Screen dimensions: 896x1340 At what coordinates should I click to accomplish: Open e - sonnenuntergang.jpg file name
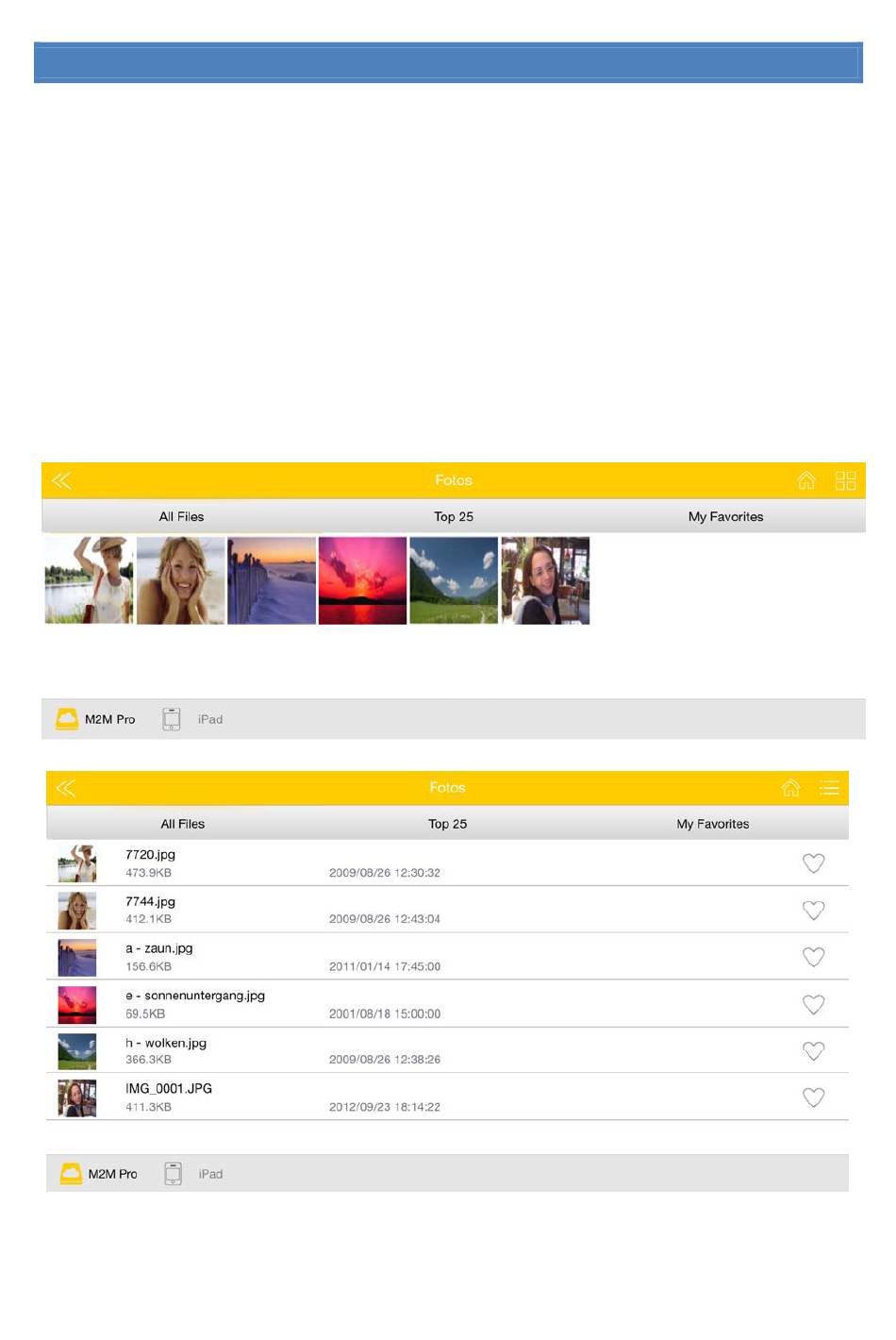coord(195,996)
